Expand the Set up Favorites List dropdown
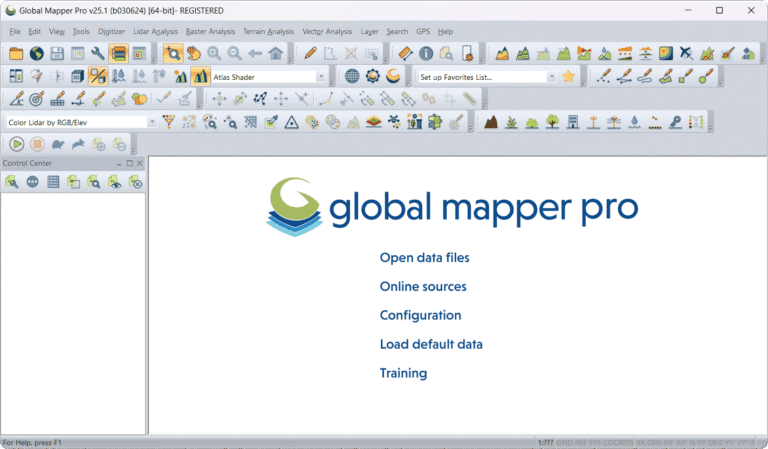 [x=552, y=77]
